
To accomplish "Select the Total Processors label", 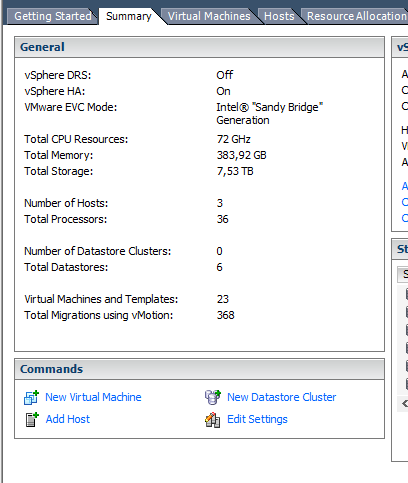I will tap(66, 219).
